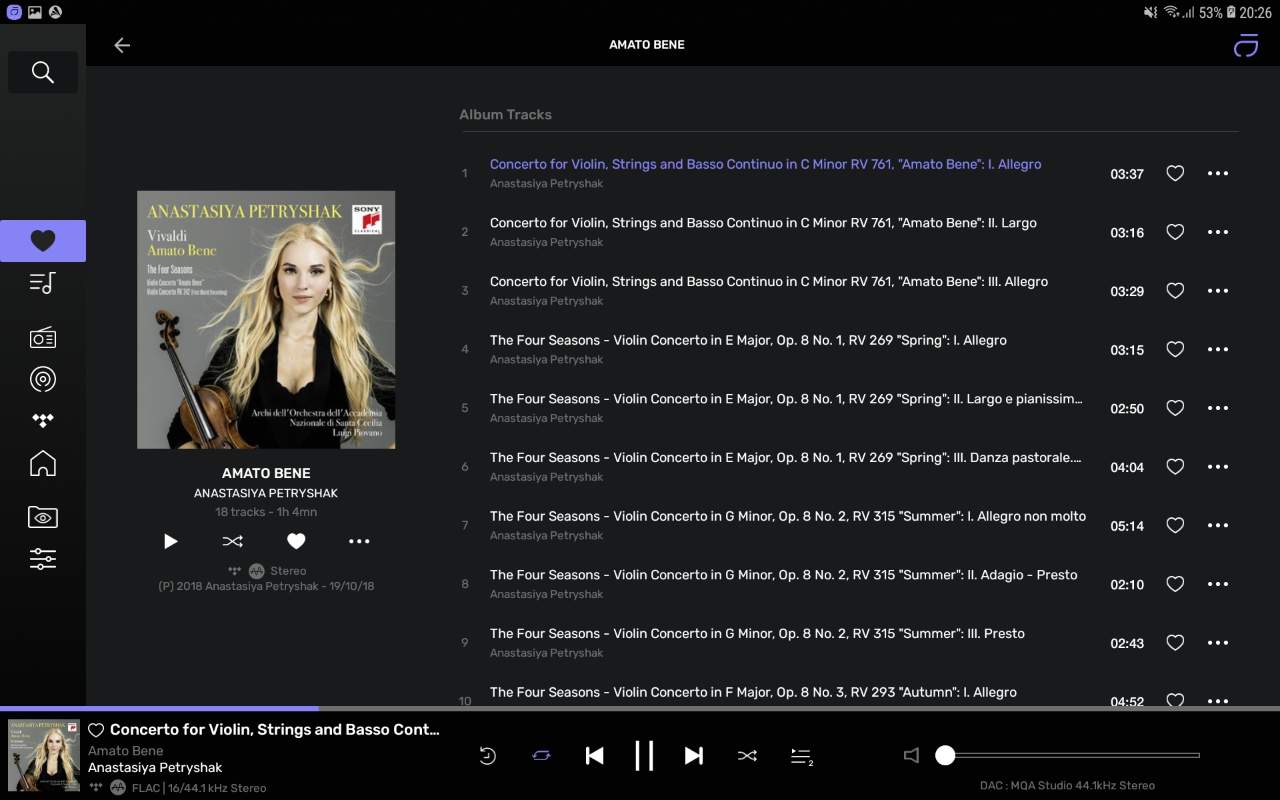The width and height of the screenshot is (1280, 800).
Task: Open the home icon in sidebar
Action: tap(43, 463)
